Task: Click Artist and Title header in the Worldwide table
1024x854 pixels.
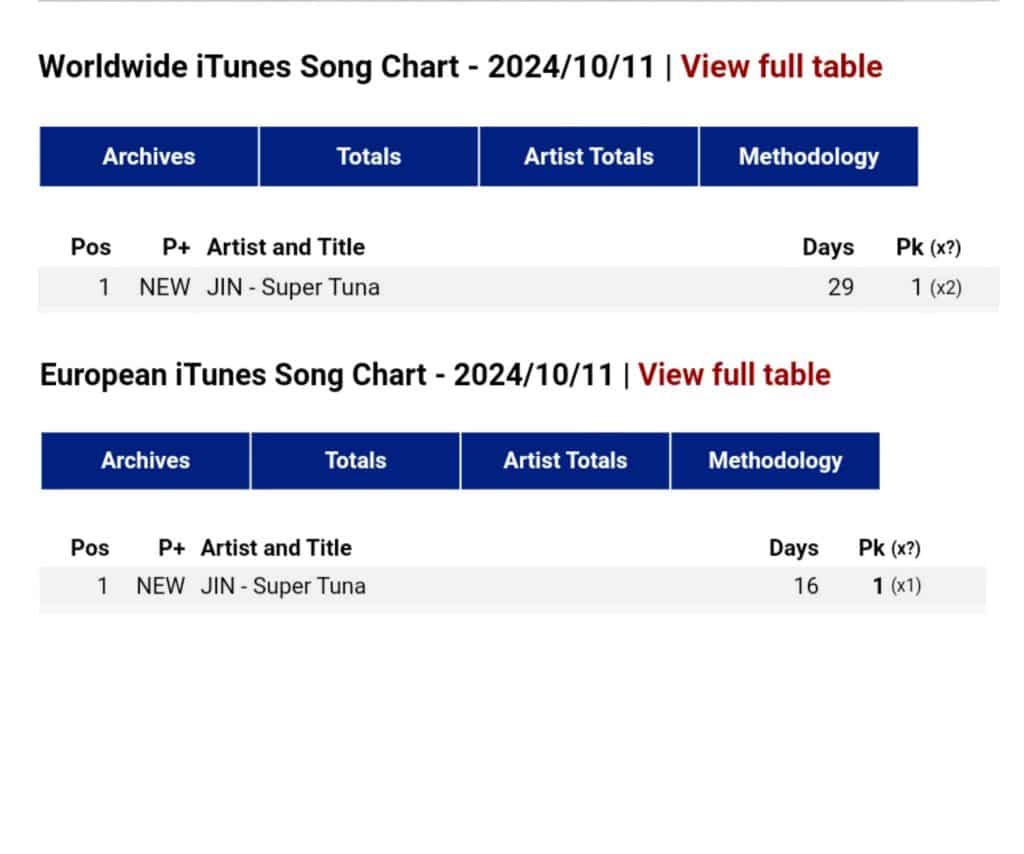Action: point(286,247)
